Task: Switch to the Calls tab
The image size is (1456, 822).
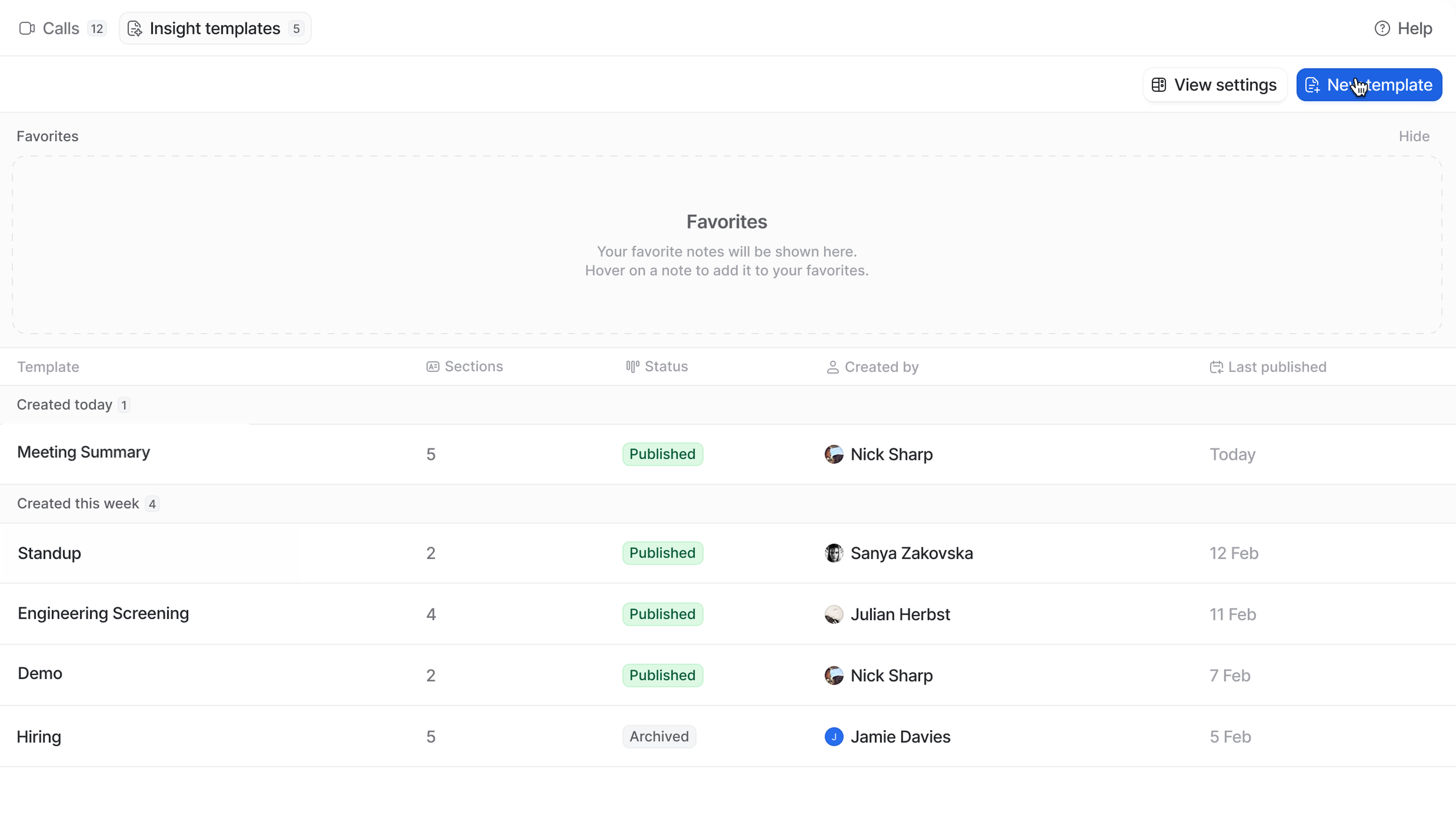Action: click(x=61, y=28)
